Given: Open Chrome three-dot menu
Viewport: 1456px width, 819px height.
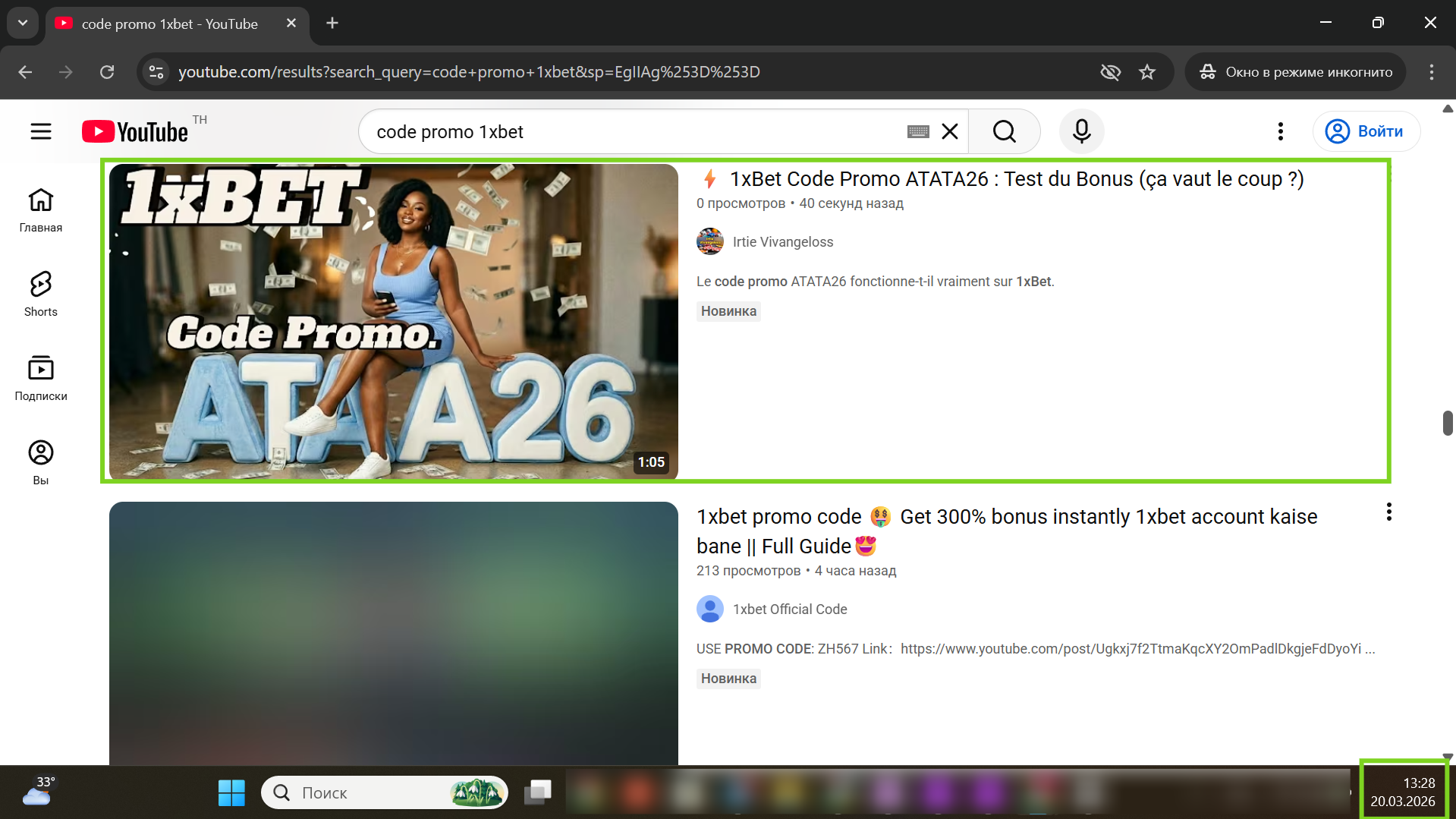Looking at the screenshot, I should (x=1432, y=72).
